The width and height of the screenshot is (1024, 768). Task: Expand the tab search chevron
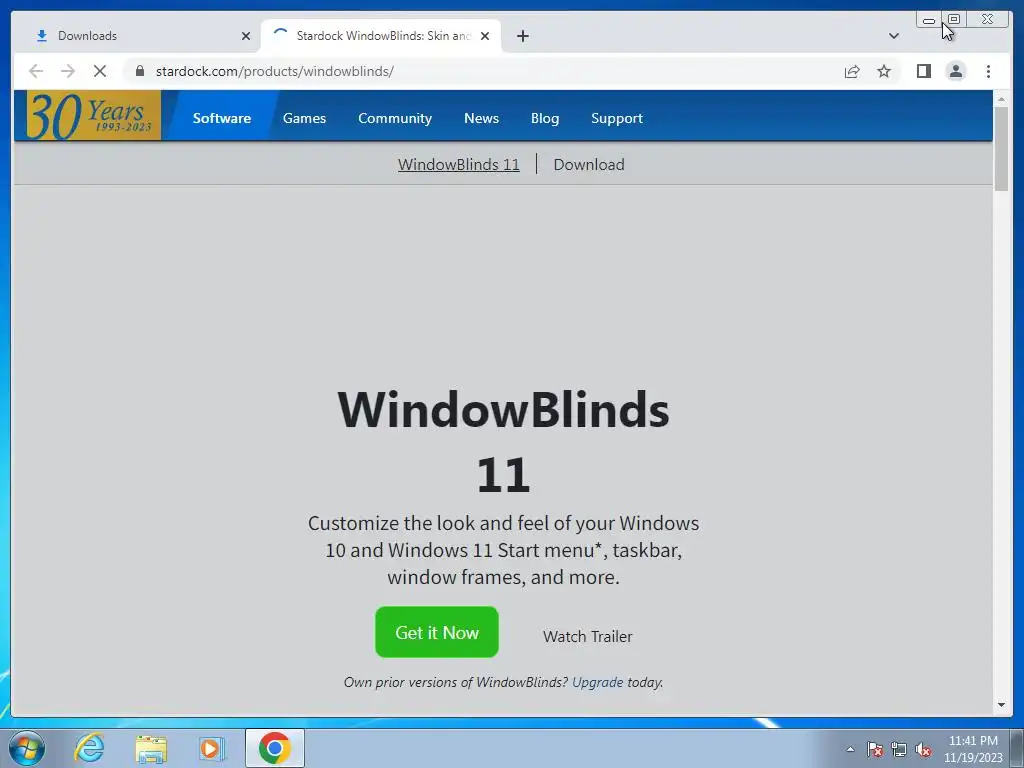(893, 36)
